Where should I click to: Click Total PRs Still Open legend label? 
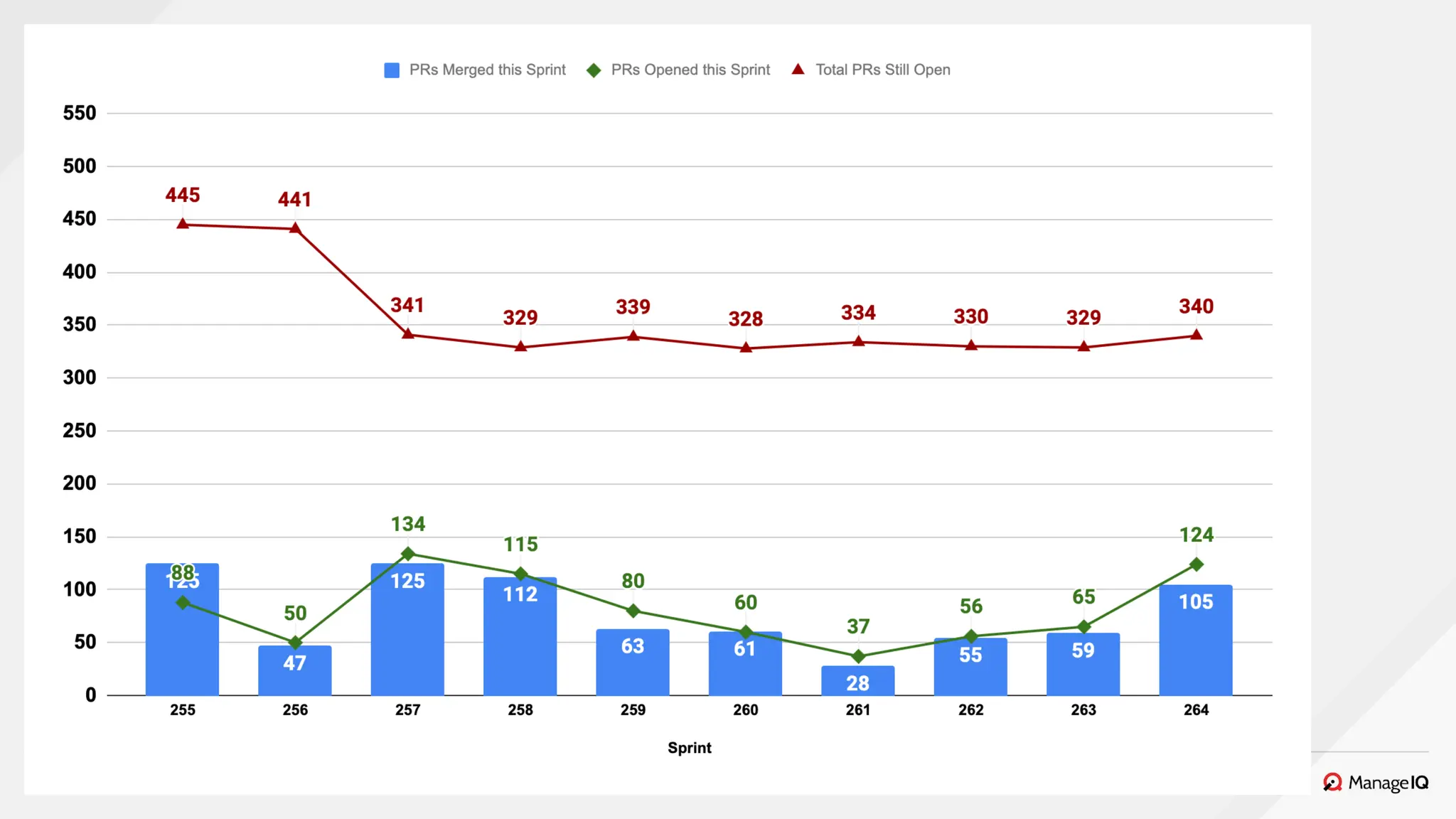click(882, 70)
